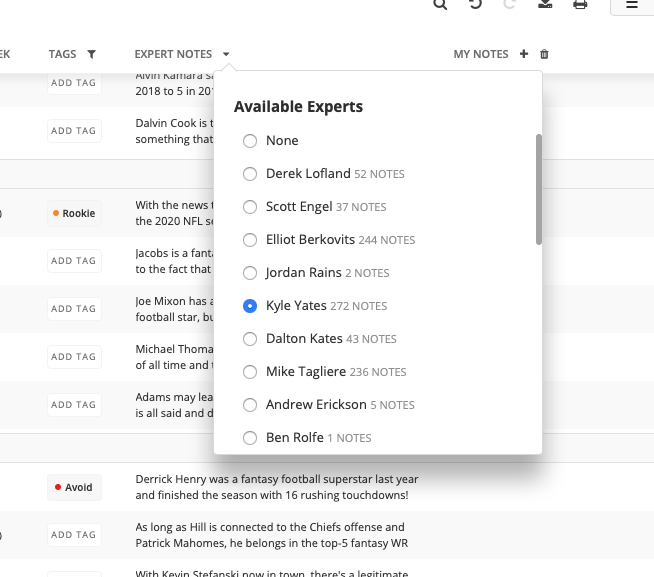This screenshot has height=577, width=654.
Task: Choose Dalton Kates expert notes
Action: click(250, 339)
